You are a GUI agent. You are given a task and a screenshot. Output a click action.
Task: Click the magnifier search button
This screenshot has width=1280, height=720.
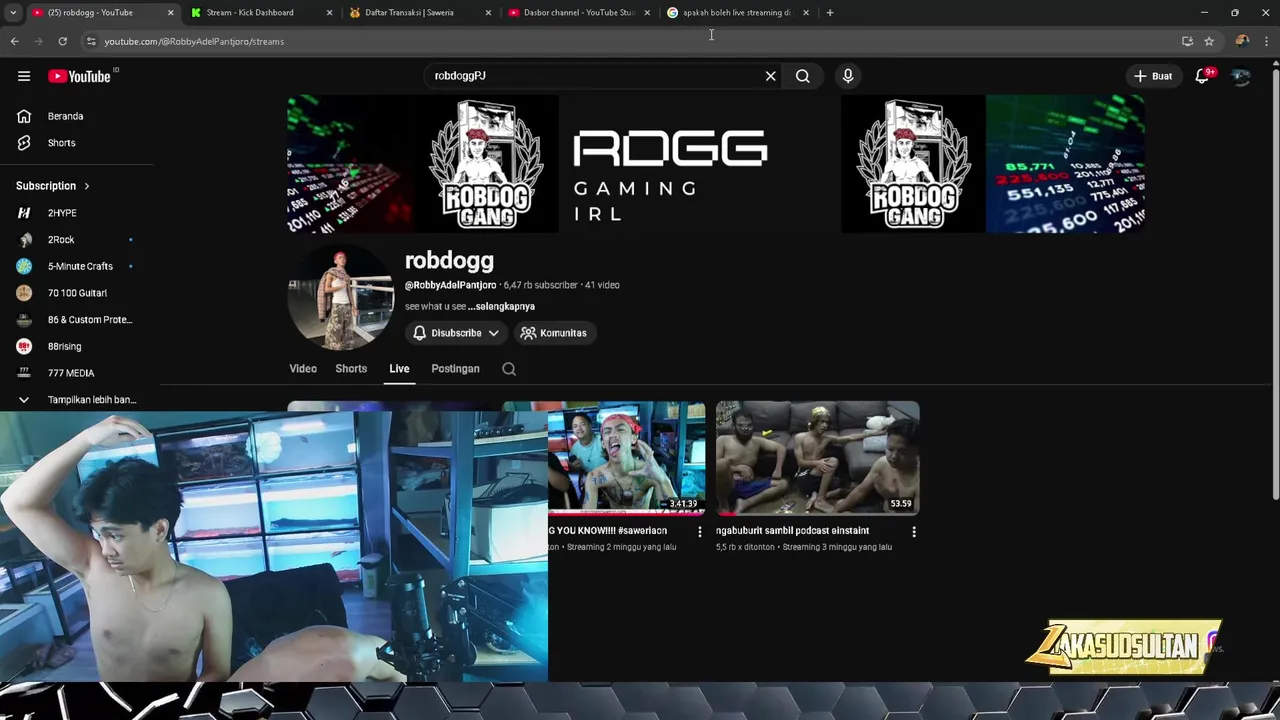pyautogui.click(x=803, y=76)
